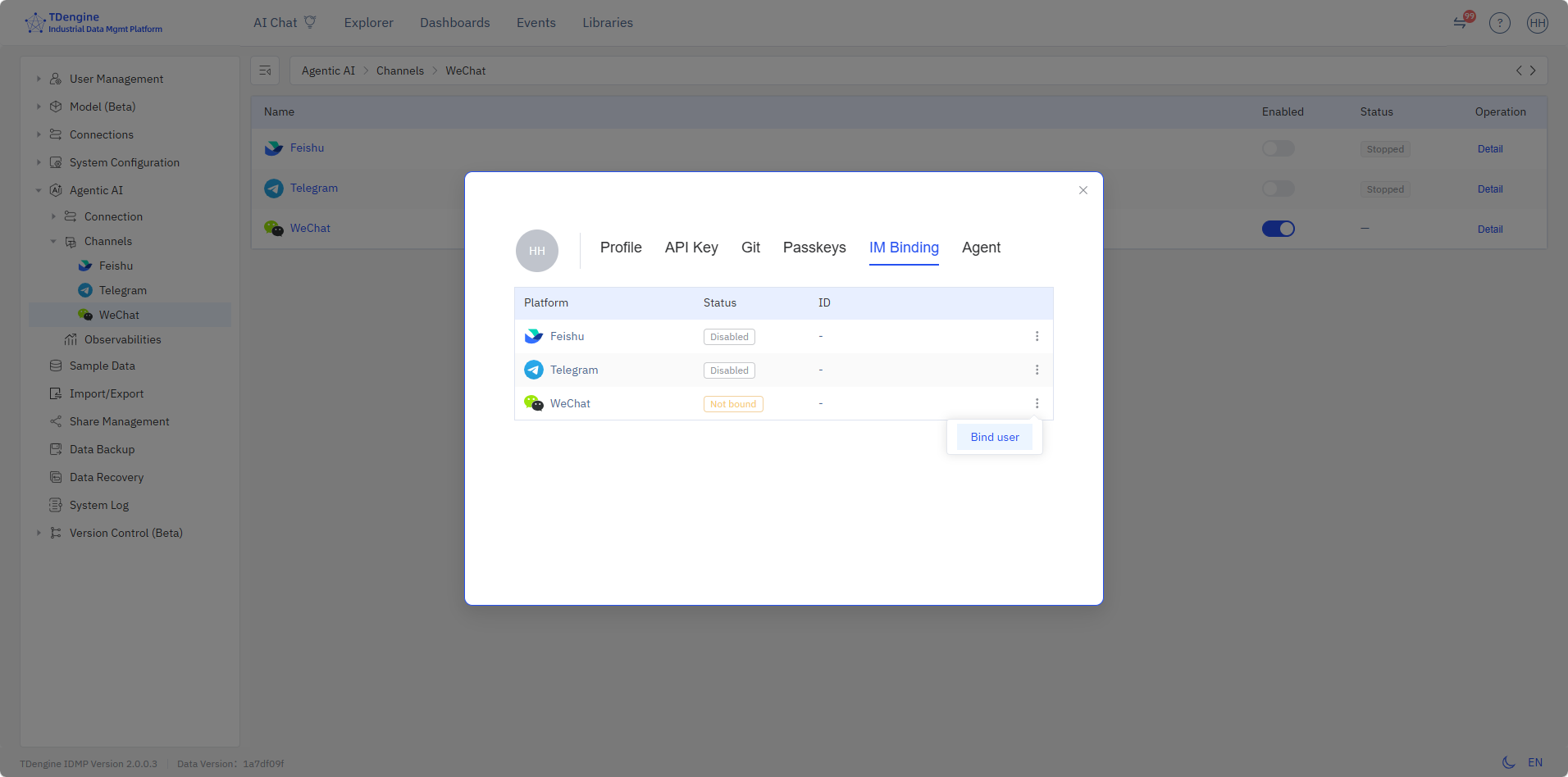Click the Channels breadcrumb link

(x=400, y=70)
